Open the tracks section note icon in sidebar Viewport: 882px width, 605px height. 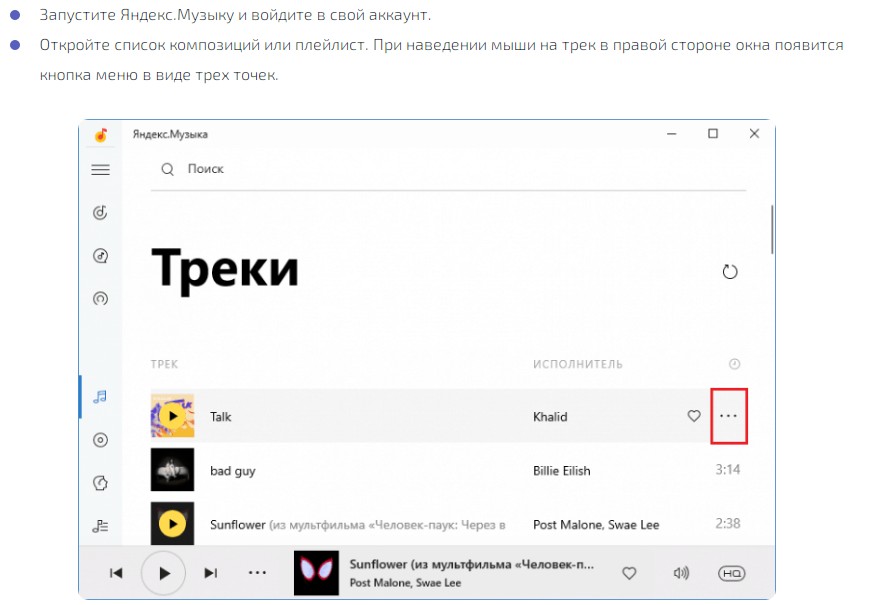(x=100, y=397)
